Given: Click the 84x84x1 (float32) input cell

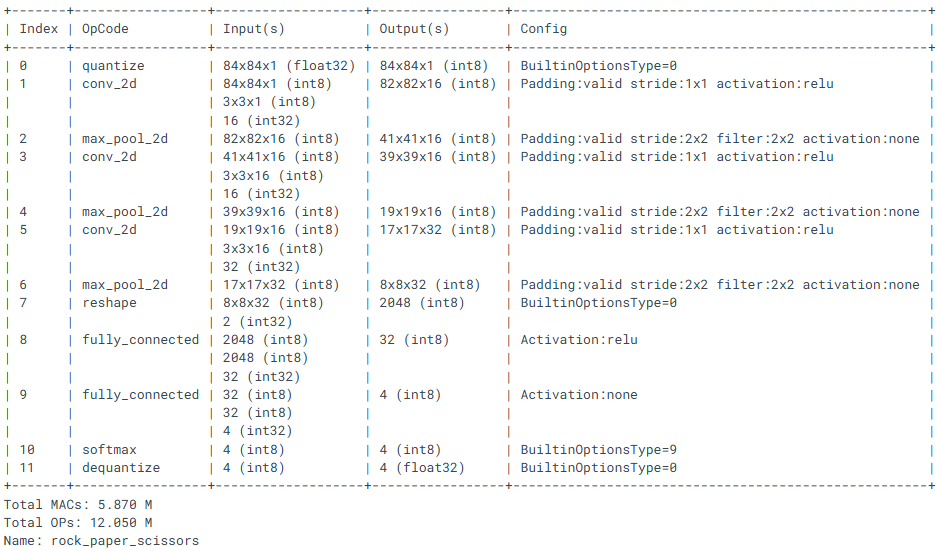Looking at the screenshot, I should (x=289, y=66).
